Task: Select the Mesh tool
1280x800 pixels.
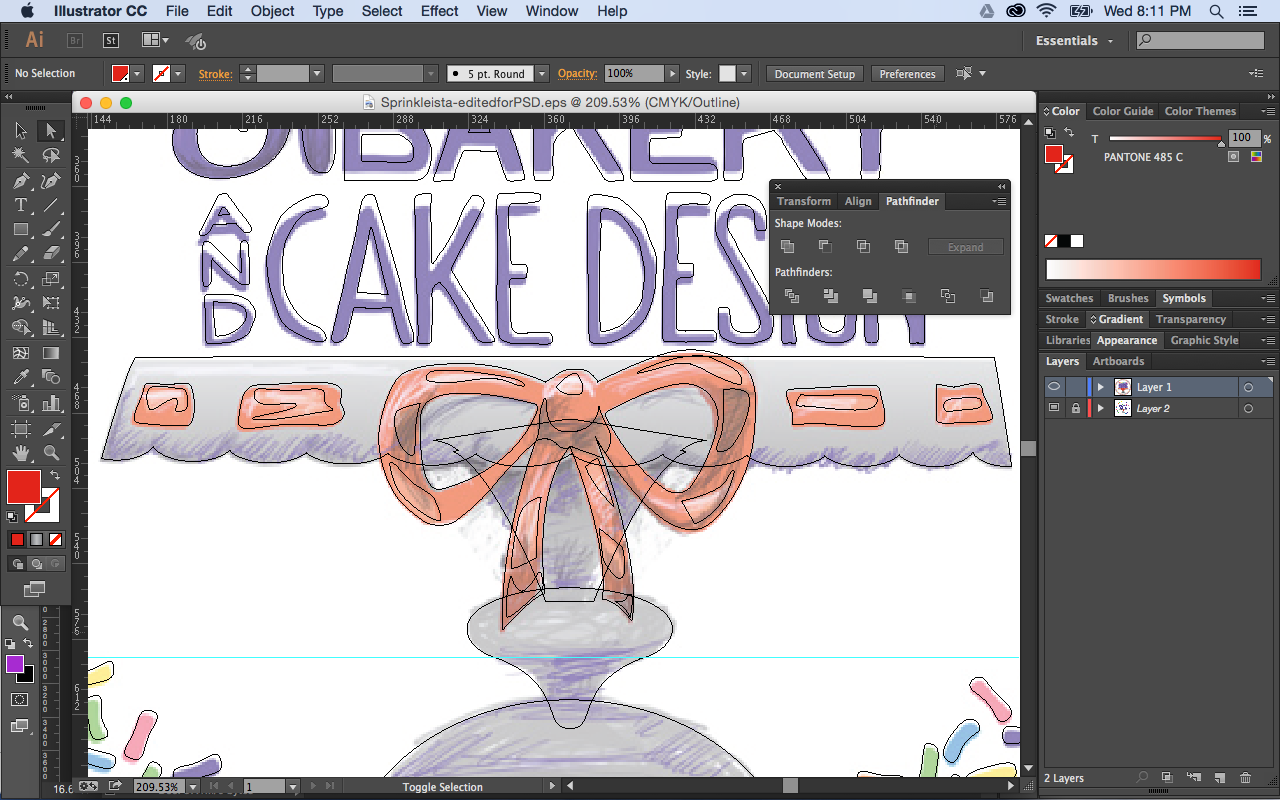Action: tap(20, 353)
